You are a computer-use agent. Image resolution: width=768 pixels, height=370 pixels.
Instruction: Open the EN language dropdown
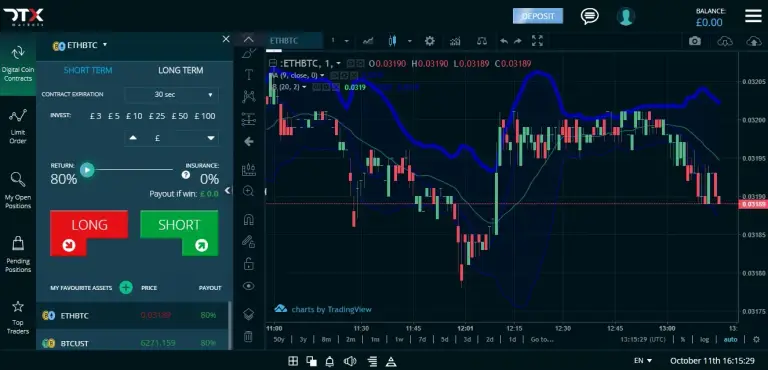643,361
